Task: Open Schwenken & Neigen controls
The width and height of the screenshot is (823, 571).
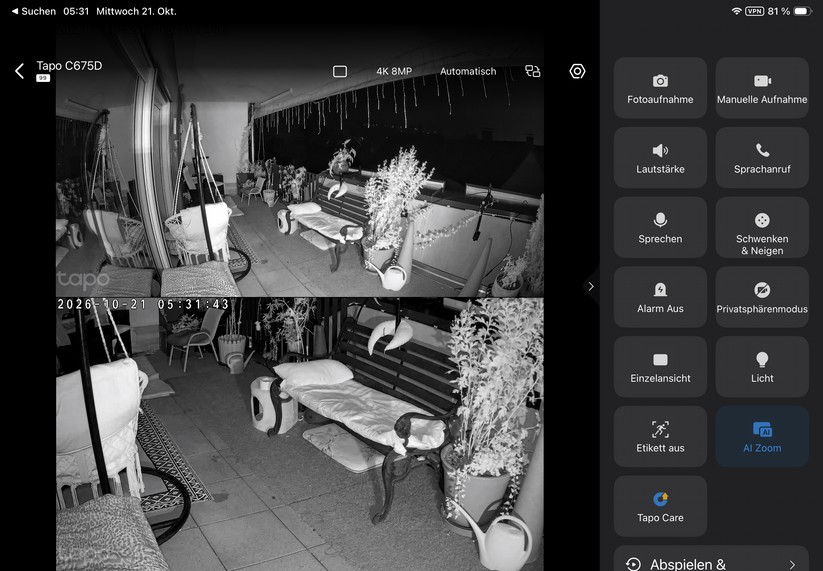Action: [x=762, y=227]
